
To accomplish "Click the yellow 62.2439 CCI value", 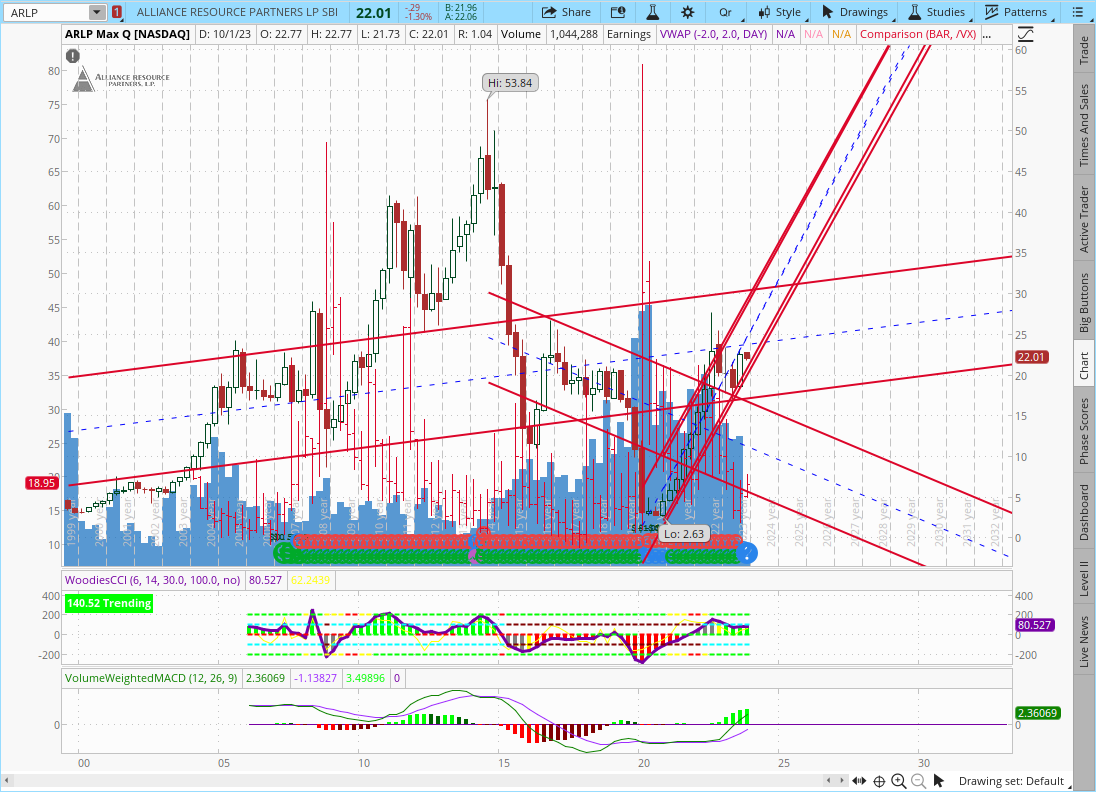I will coord(310,579).
